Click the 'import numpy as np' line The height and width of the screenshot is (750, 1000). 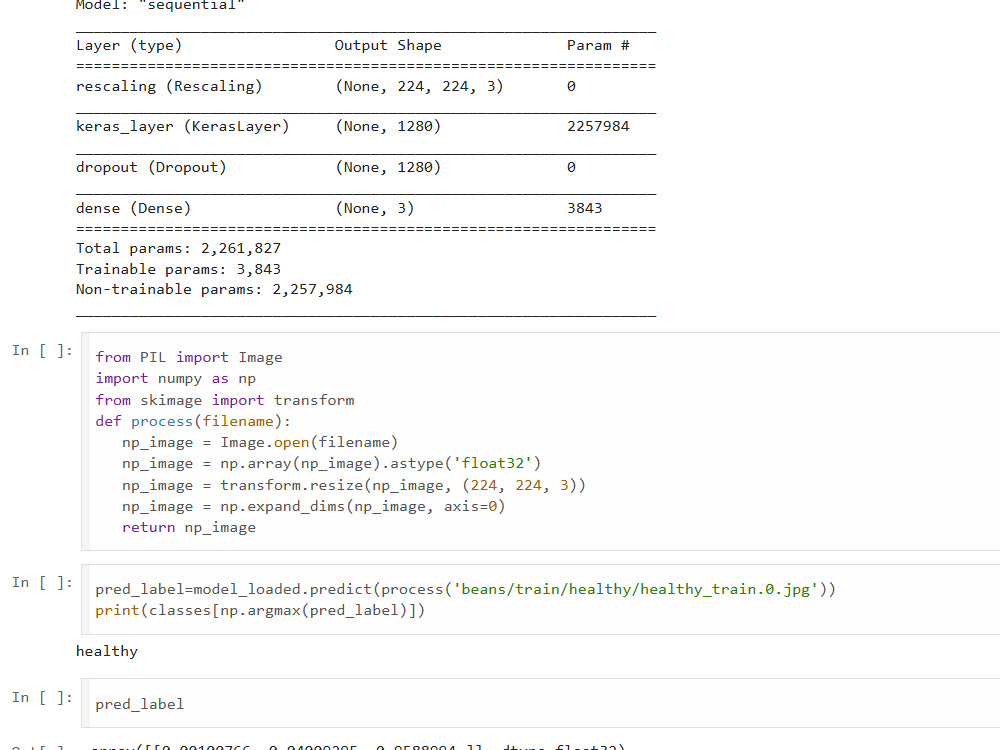pos(175,379)
